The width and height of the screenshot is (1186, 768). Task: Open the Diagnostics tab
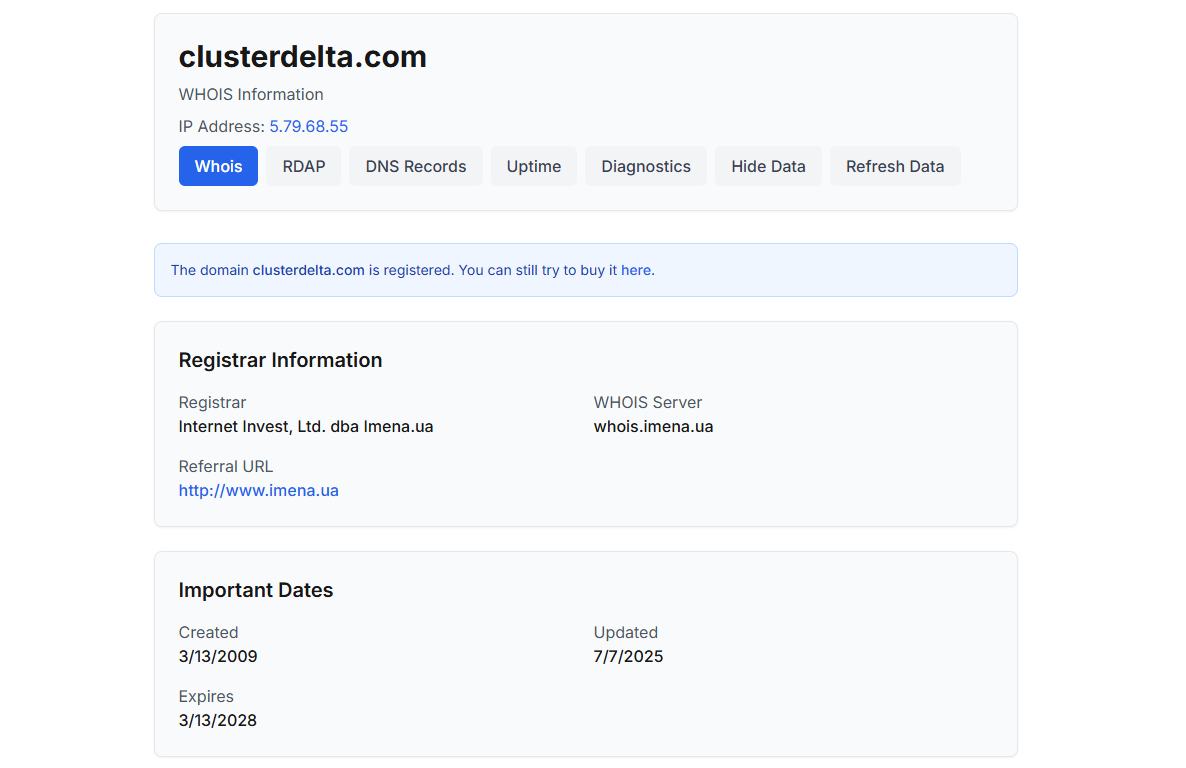pos(645,166)
